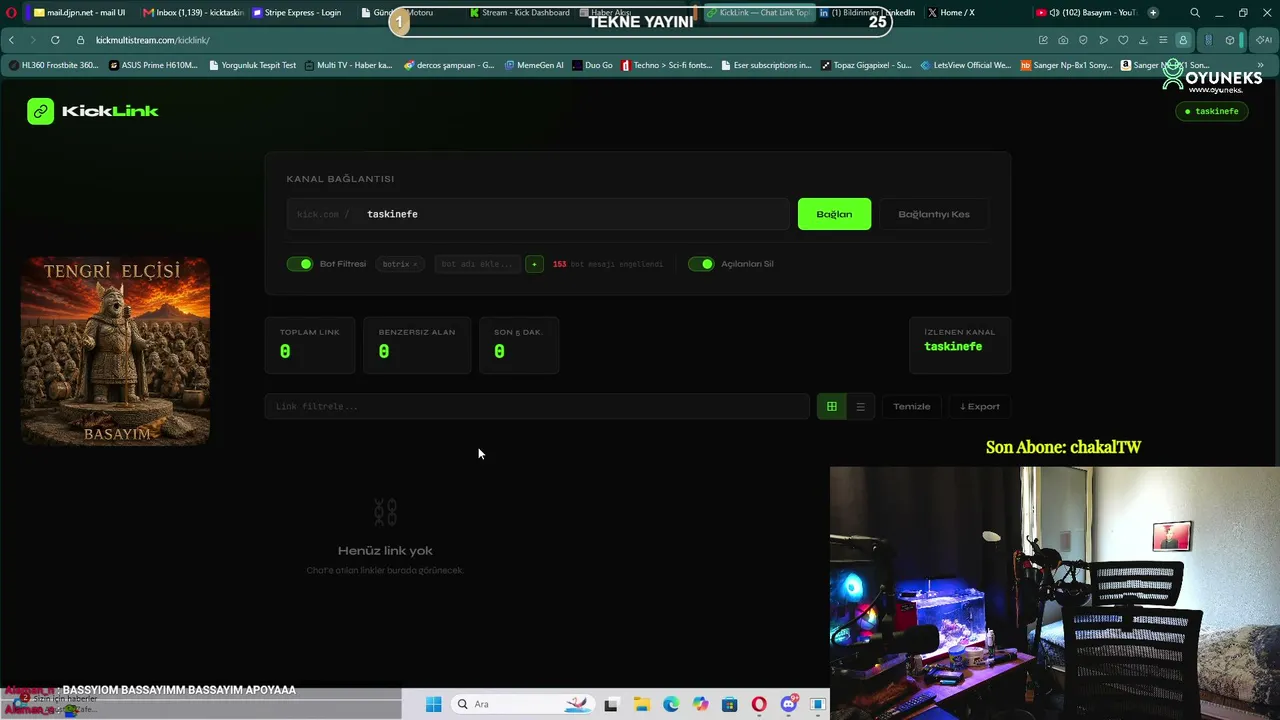This screenshot has width=1280, height=720.
Task: Click the KickLink chain logo icon
Action: [x=40, y=111]
